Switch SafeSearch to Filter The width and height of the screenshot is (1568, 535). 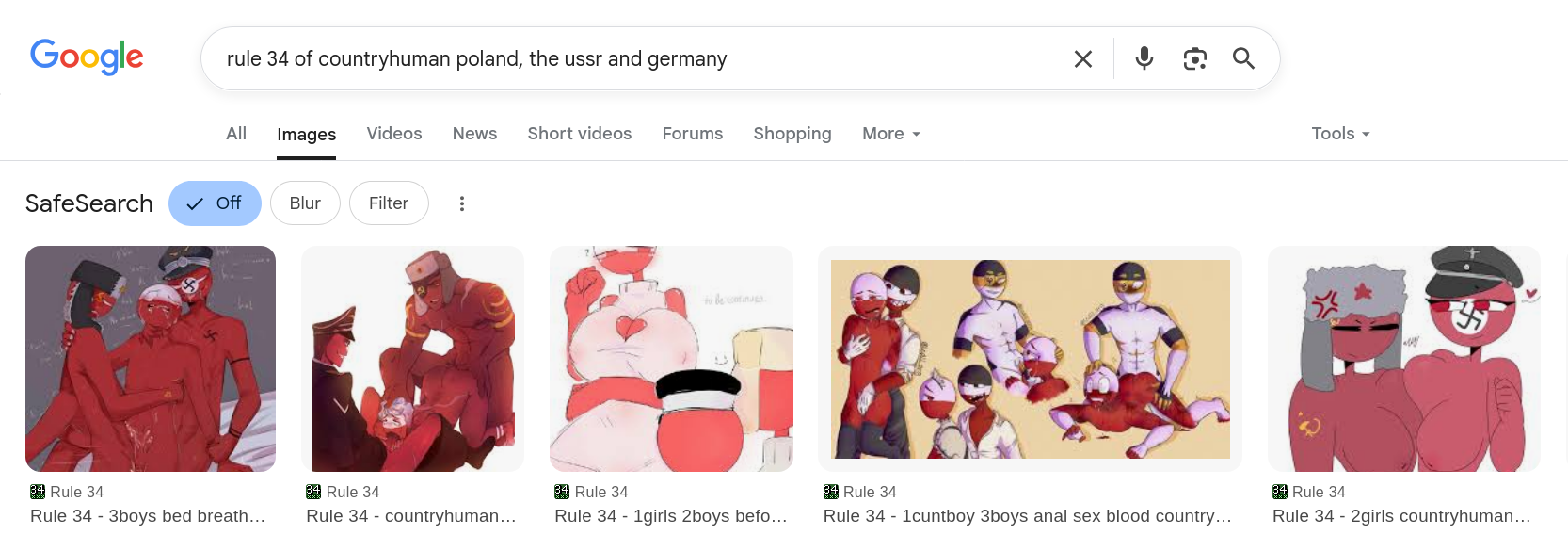coord(389,203)
